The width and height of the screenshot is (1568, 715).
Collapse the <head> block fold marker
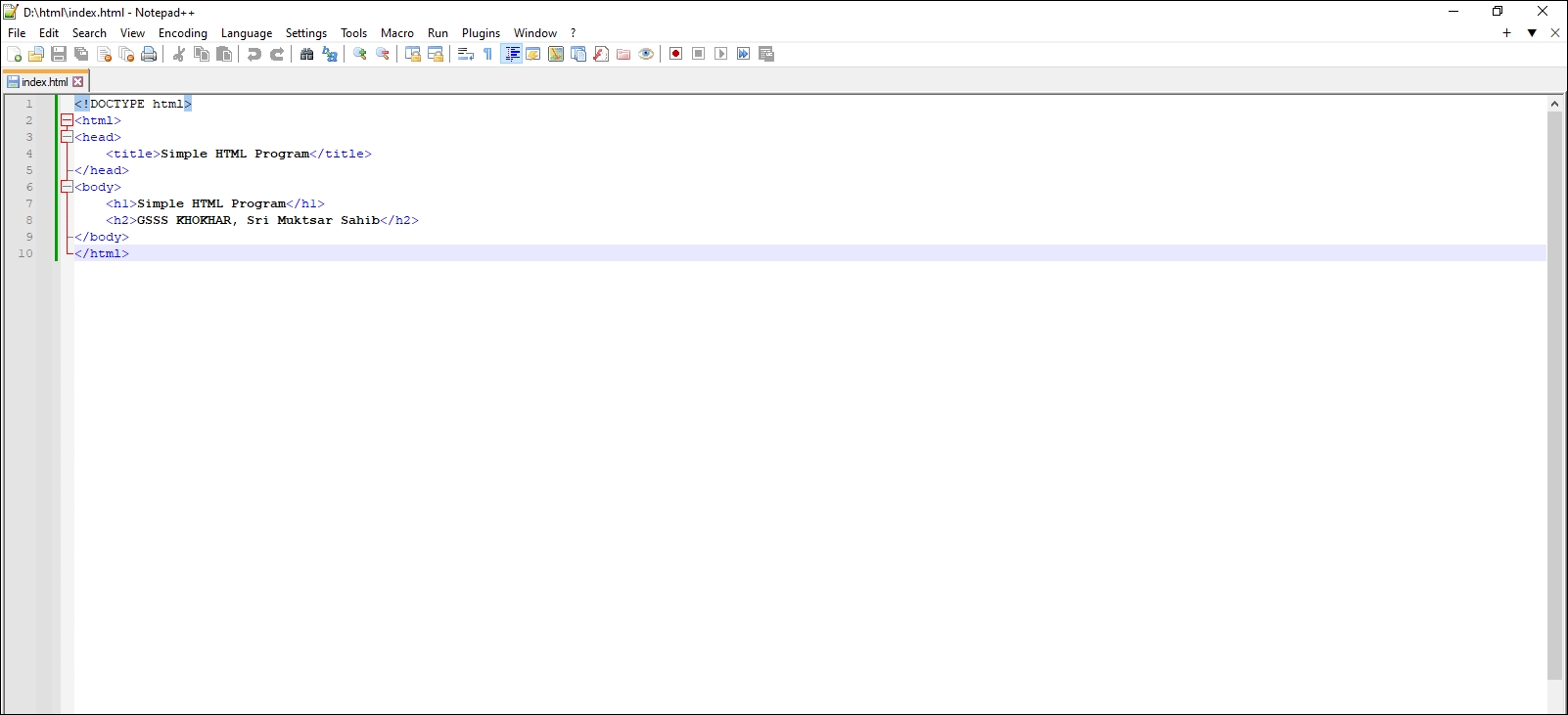pos(67,137)
